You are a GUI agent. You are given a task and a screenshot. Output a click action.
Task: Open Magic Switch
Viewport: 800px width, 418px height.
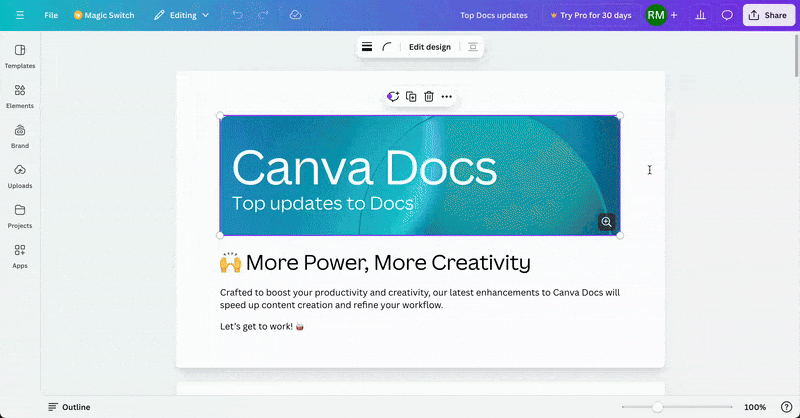click(104, 15)
